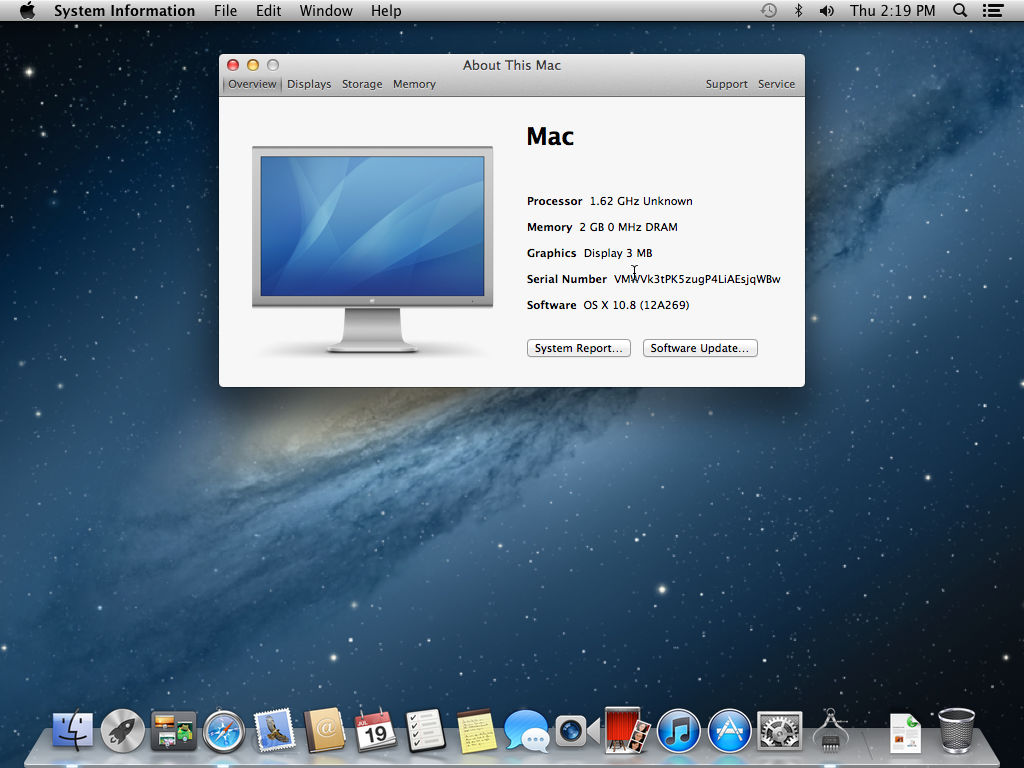The image size is (1024, 768).
Task: Open System Information chip icon in dock
Action: pos(830,729)
